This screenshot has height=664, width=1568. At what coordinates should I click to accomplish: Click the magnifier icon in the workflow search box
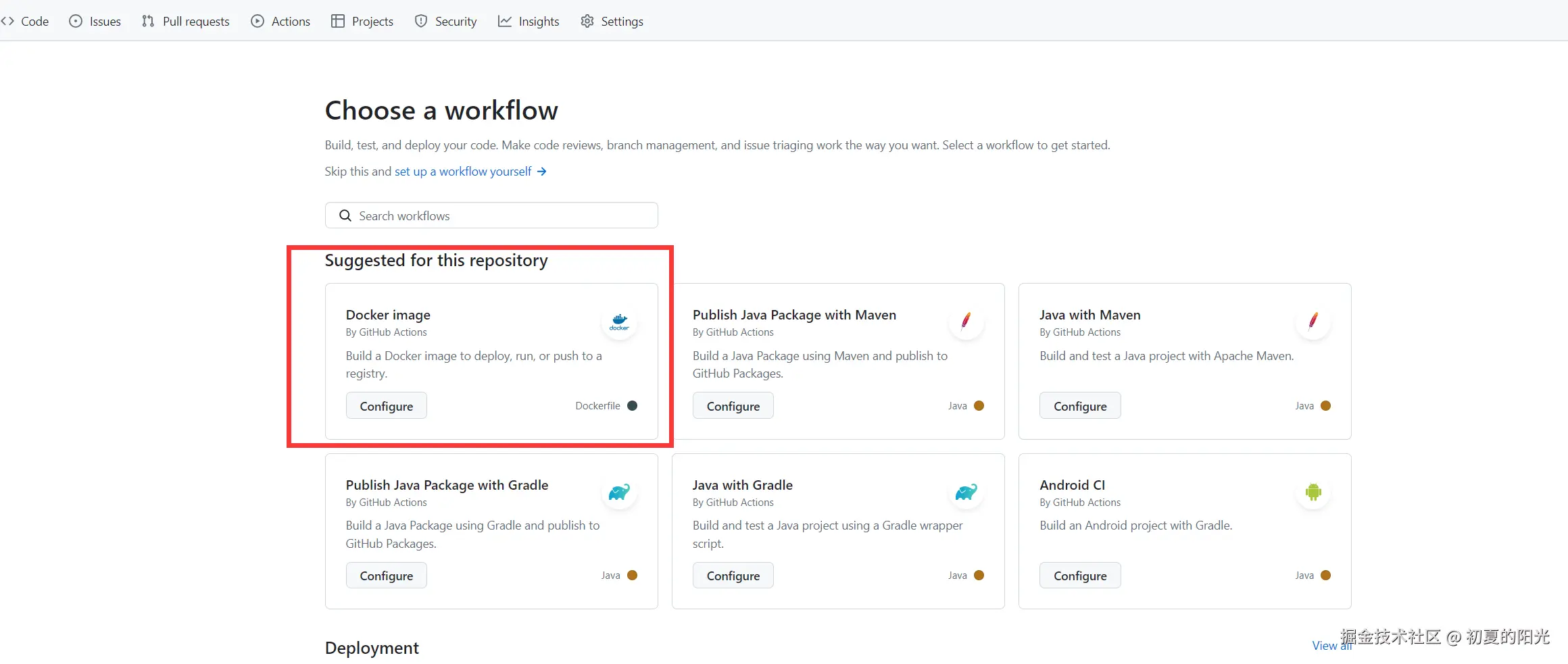pos(345,215)
